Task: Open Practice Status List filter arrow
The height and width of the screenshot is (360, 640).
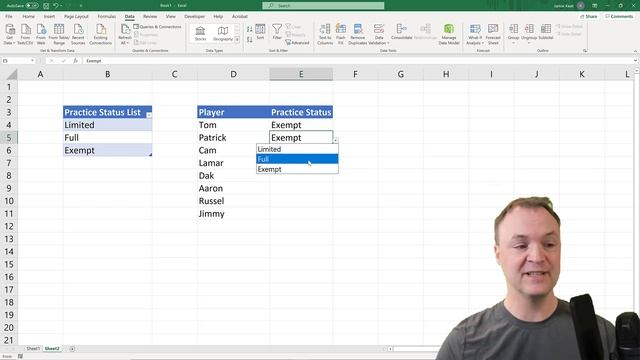Action: point(149,116)
